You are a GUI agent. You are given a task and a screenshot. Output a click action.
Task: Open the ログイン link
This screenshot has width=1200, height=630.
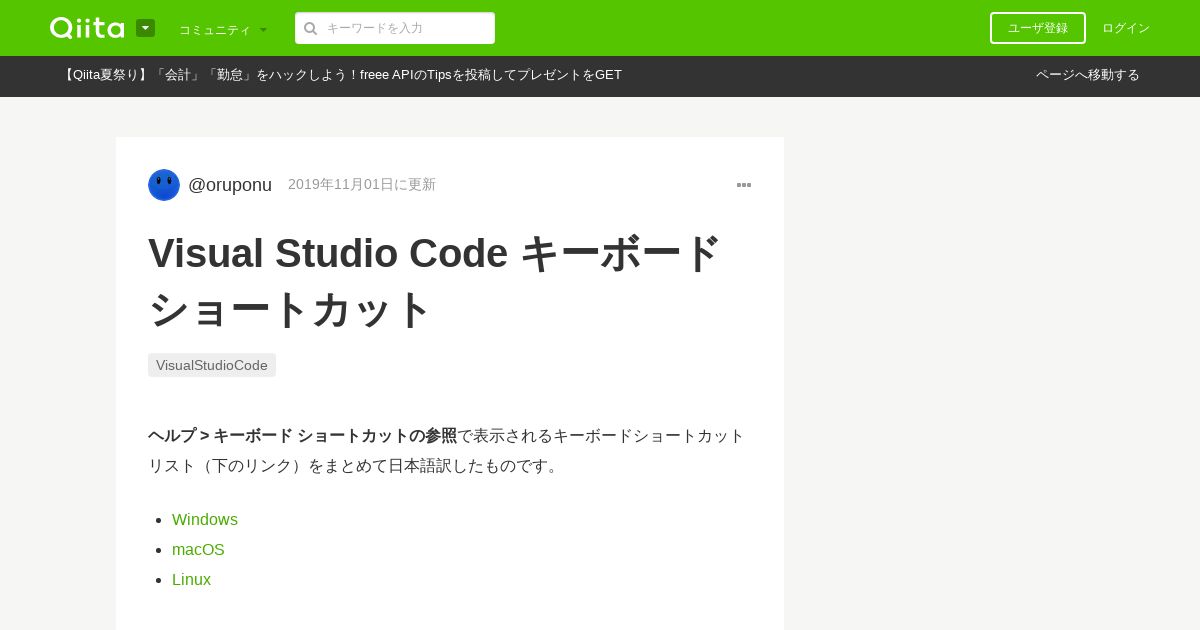pyautogui.click(x=1126, y=28)
